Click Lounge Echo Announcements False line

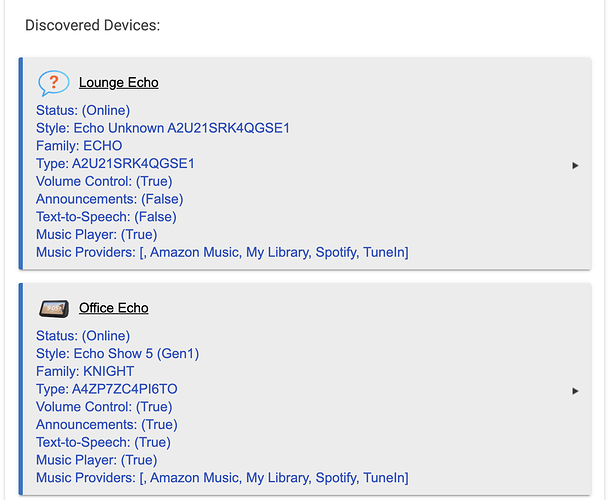coord(109,199)
